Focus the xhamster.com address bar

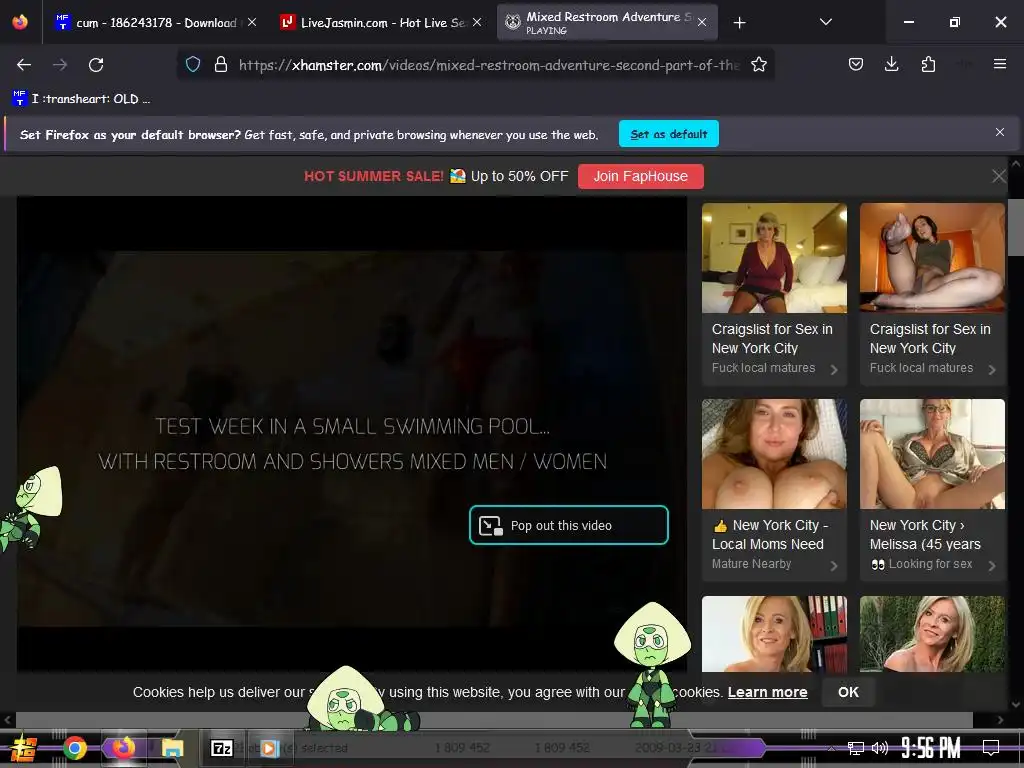488,65
